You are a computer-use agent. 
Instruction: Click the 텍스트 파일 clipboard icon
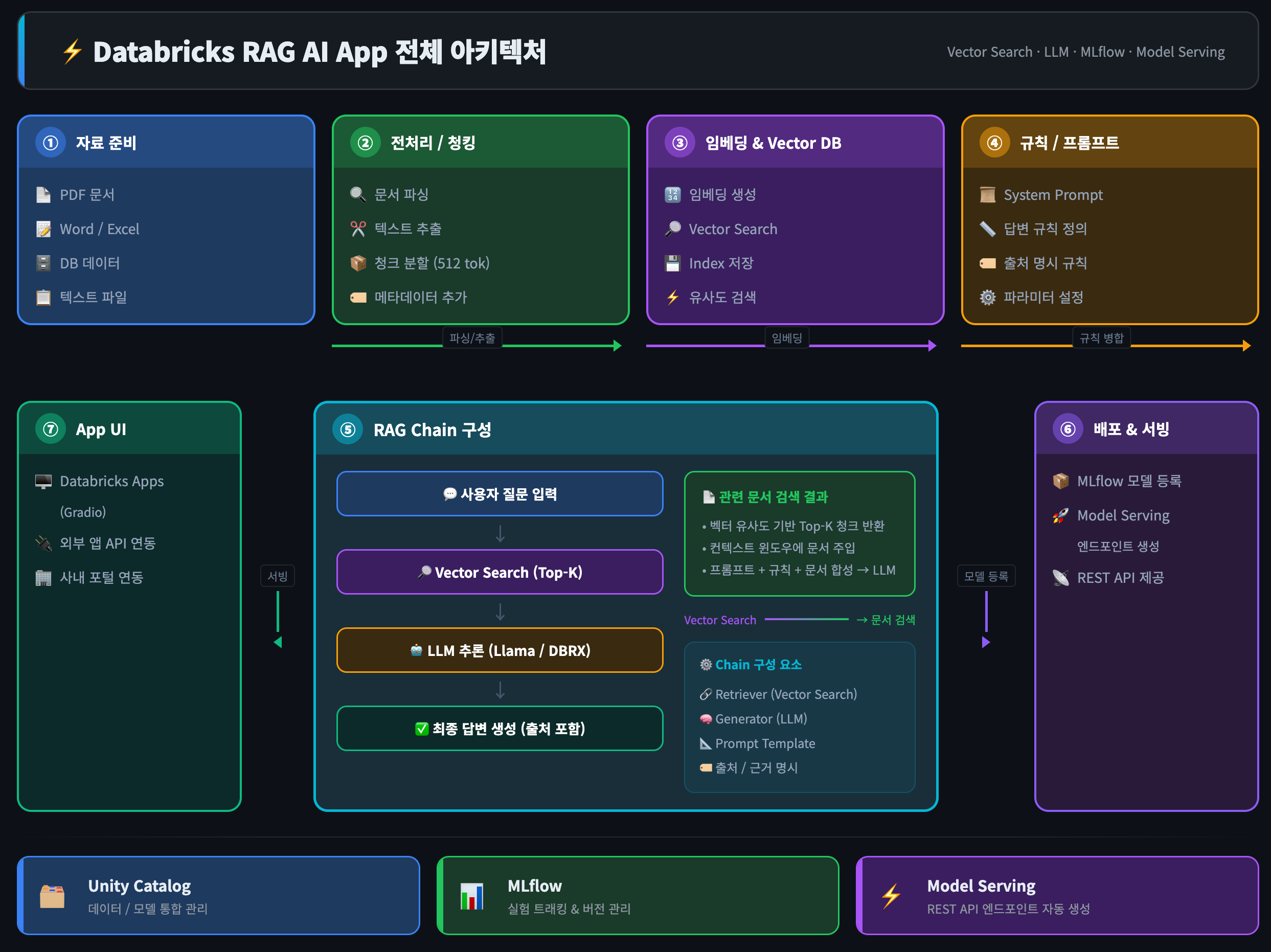coord(43,297)
